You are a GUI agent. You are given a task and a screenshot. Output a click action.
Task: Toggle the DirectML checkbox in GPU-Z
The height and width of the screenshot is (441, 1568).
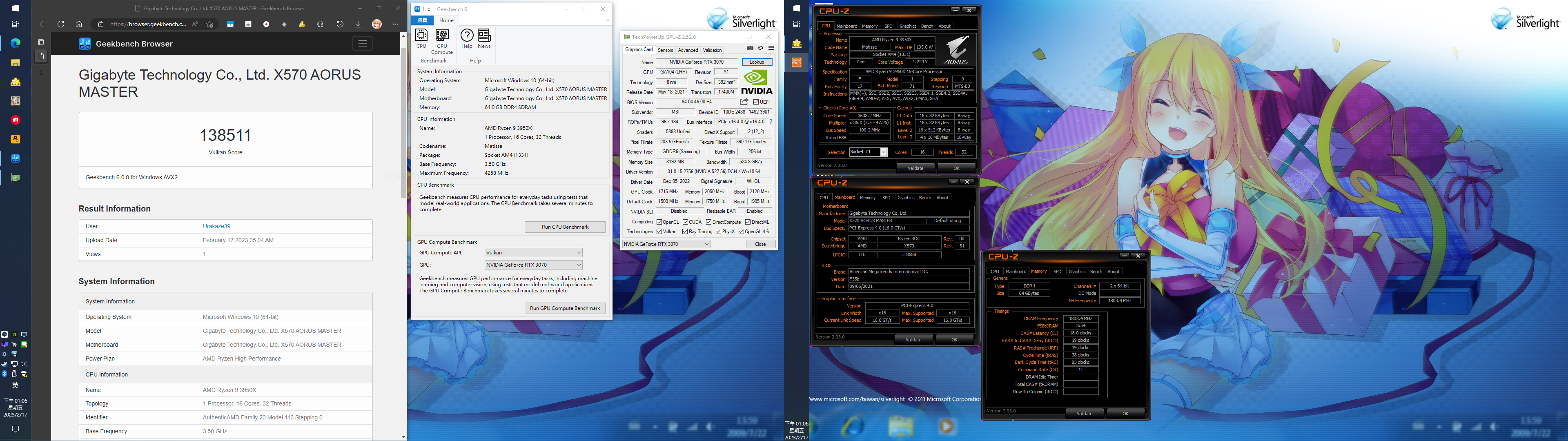[748, 222]
